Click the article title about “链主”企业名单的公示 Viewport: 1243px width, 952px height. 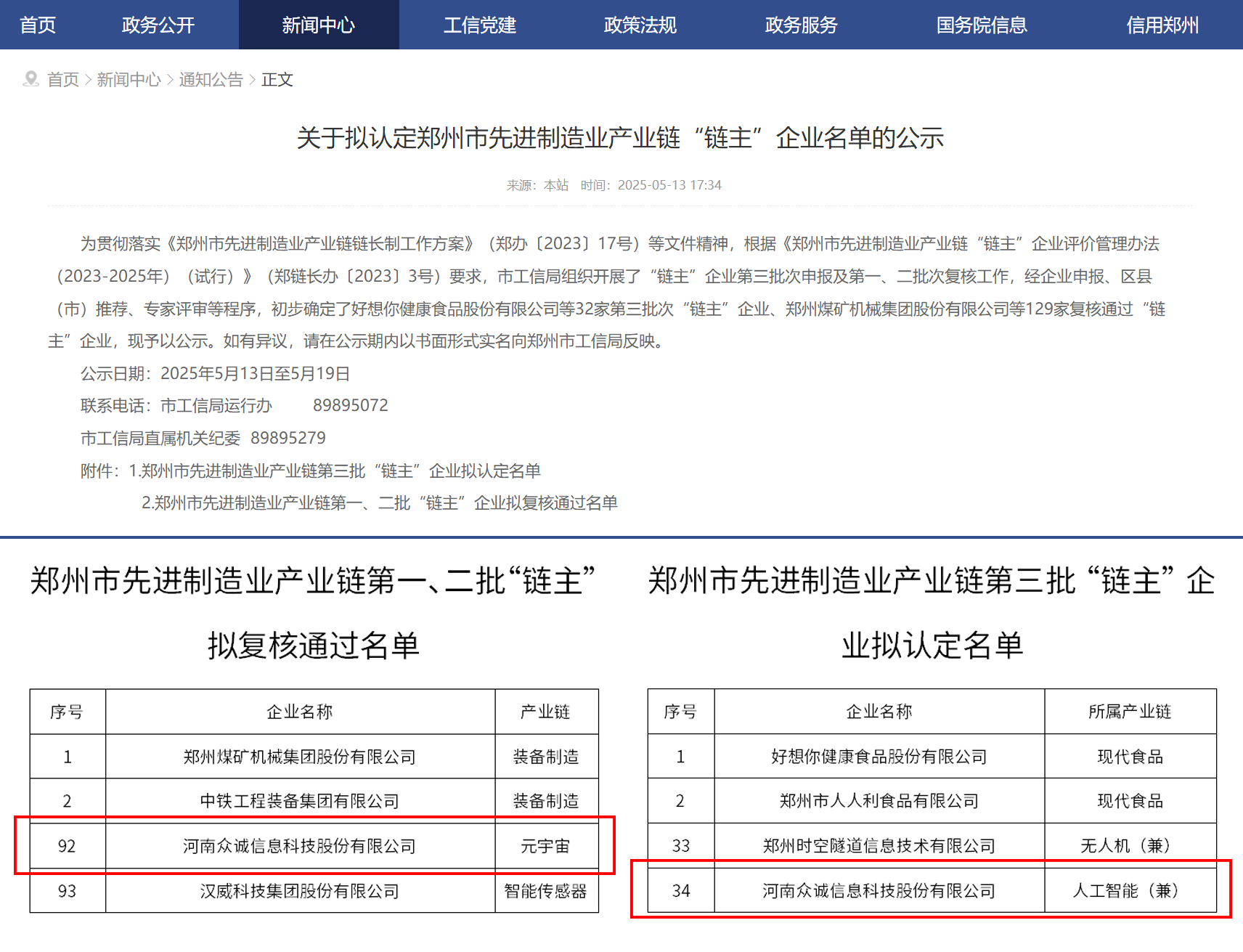click(x=621, y=137)
